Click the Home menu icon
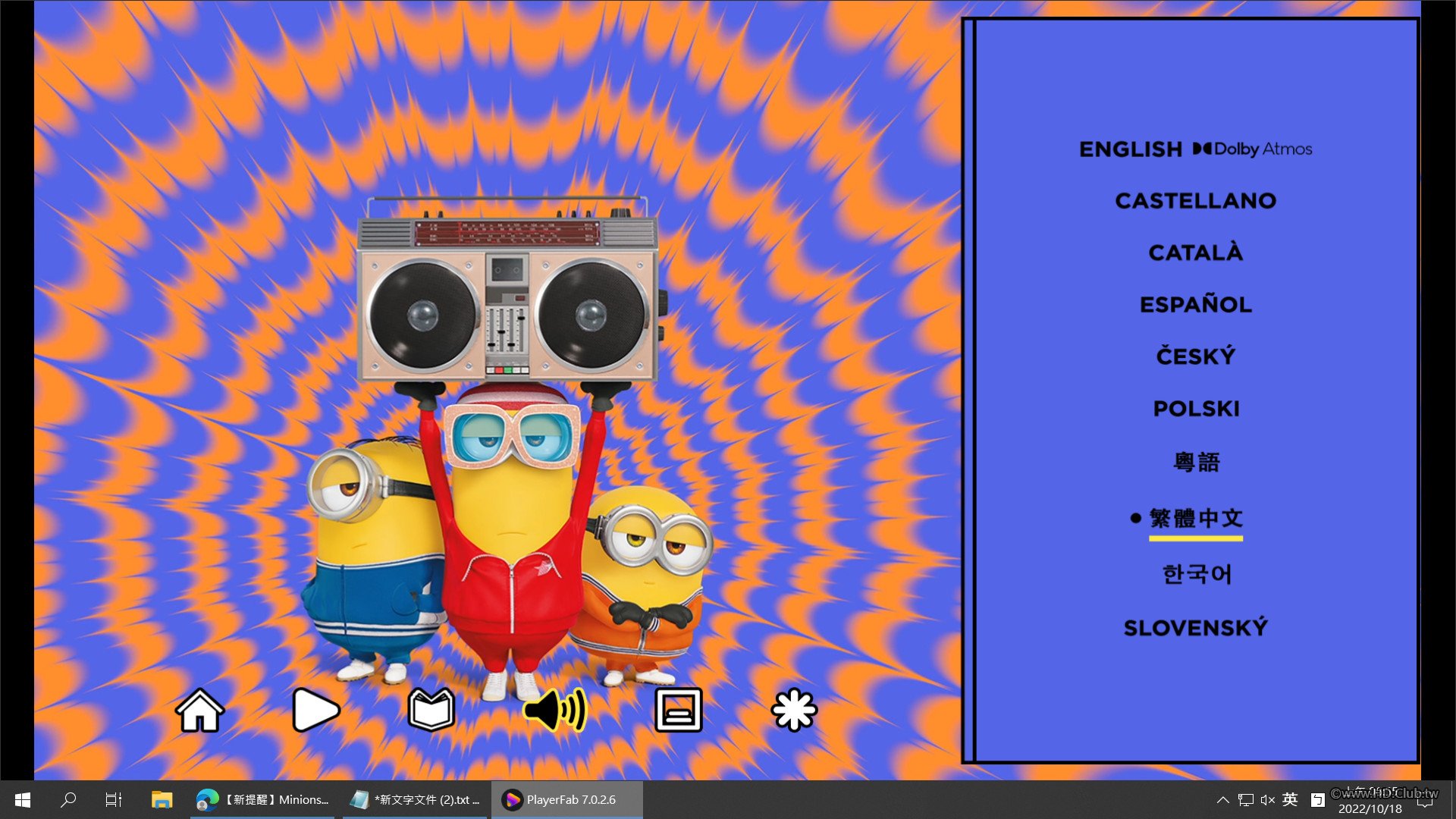 point(199,711)
